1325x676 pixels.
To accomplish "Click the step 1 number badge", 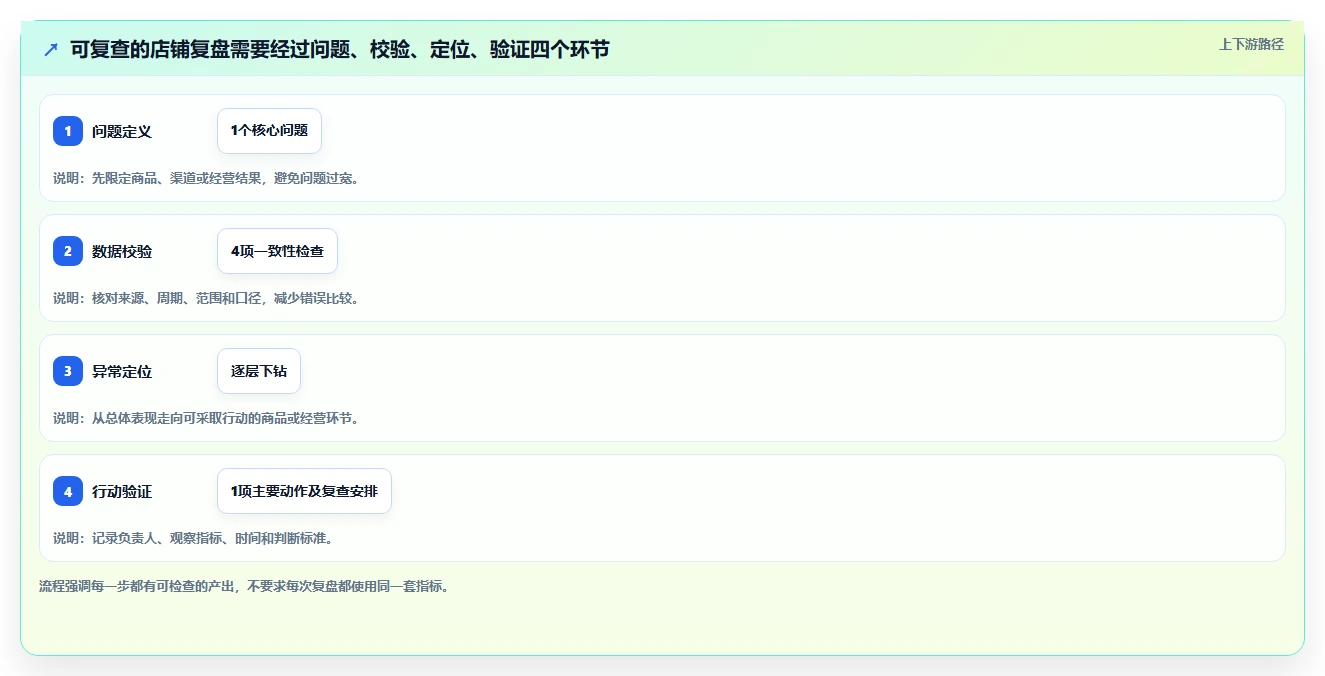I will point(68,131).
